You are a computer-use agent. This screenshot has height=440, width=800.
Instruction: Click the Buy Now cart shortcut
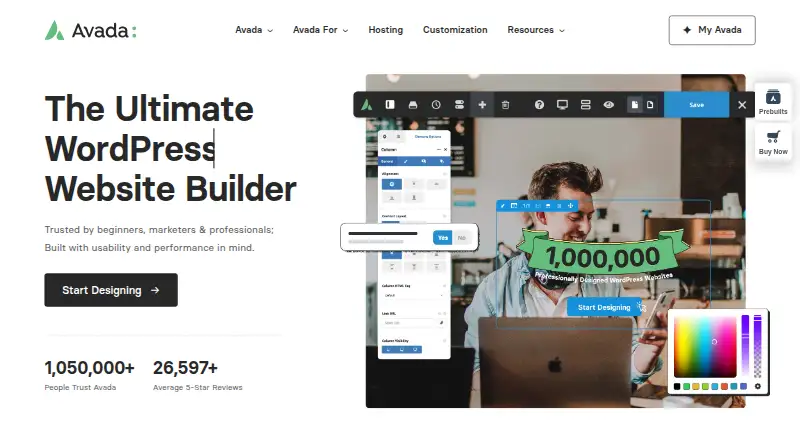(772, 142)
